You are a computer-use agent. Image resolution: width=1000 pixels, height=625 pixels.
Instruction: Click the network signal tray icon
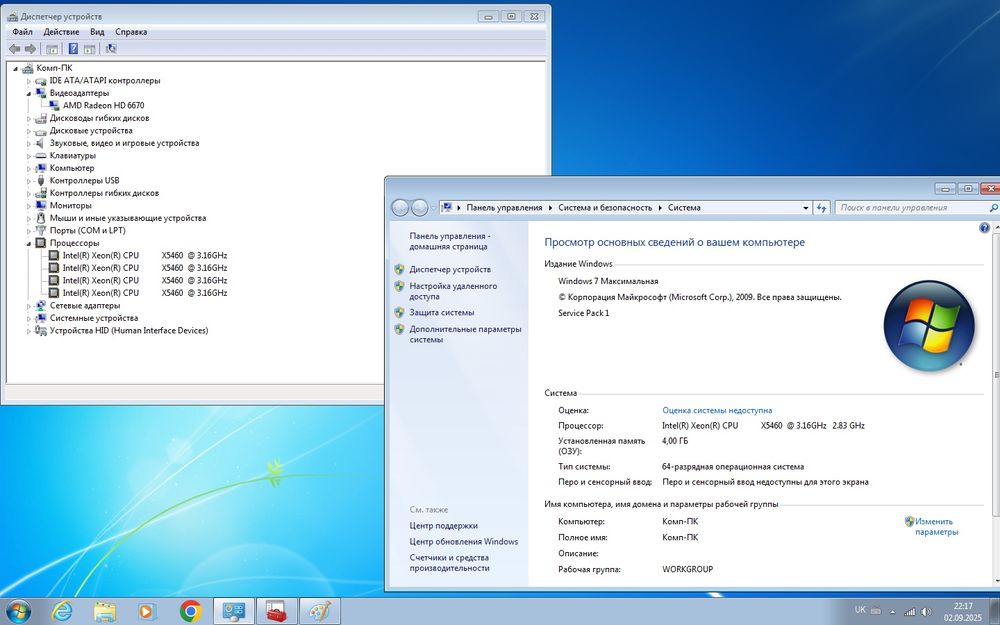(x=909, y=612)
